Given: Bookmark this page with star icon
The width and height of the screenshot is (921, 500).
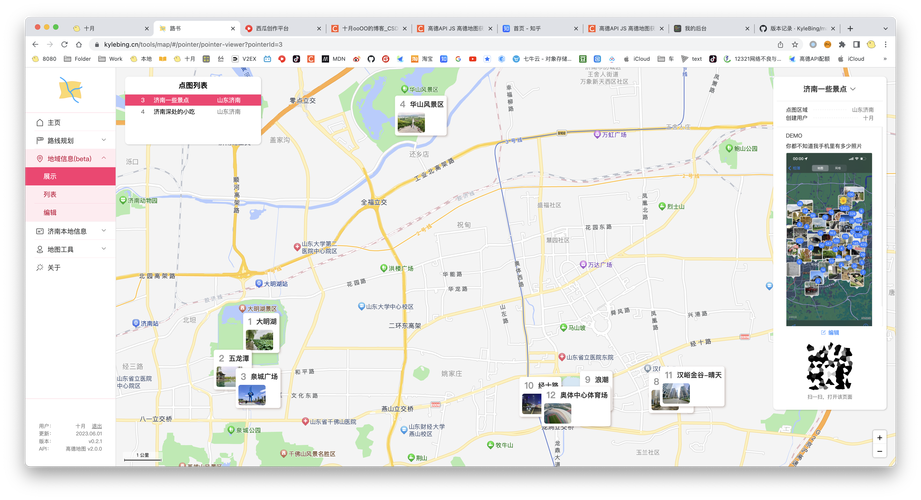Looking at the screenshot, I should pos(795,44).
